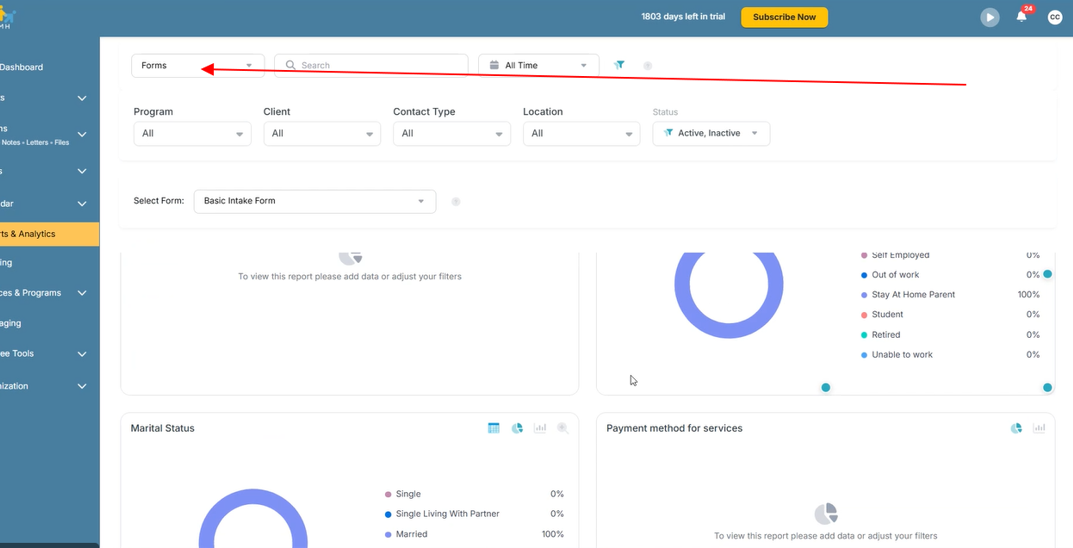This screenshot has height=548, width=1073.
Task: Open the Basic Intake Form selector
Action: 315,201
